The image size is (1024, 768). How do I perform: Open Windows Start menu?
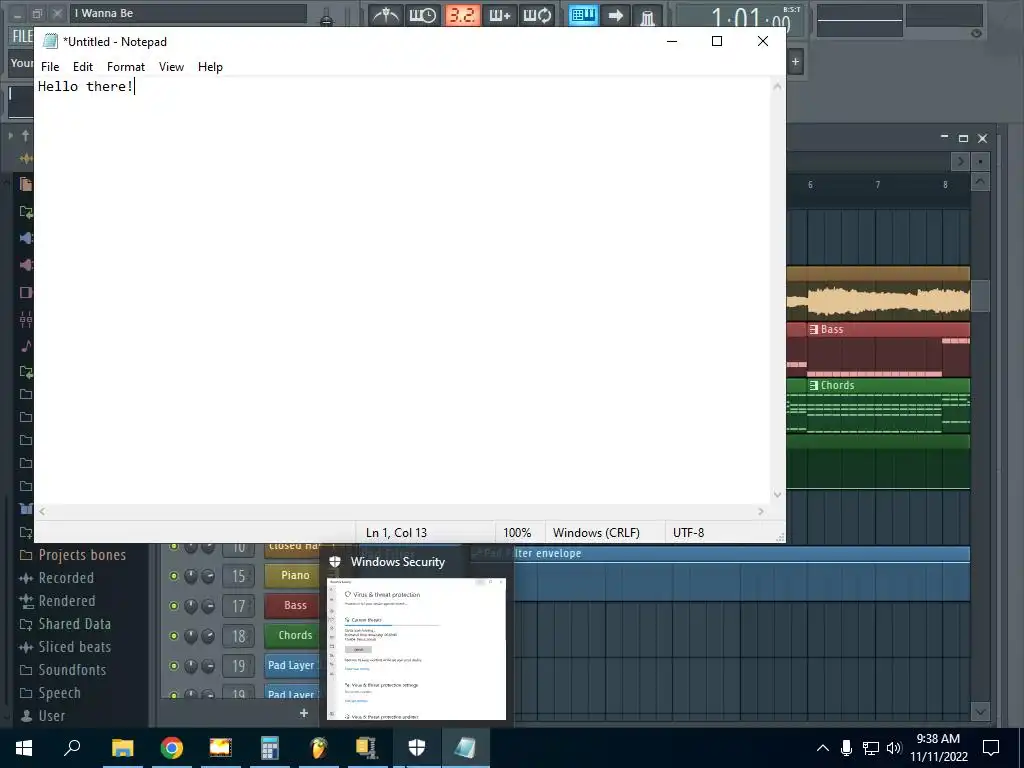pyautogui.click(x=24, y=748)
